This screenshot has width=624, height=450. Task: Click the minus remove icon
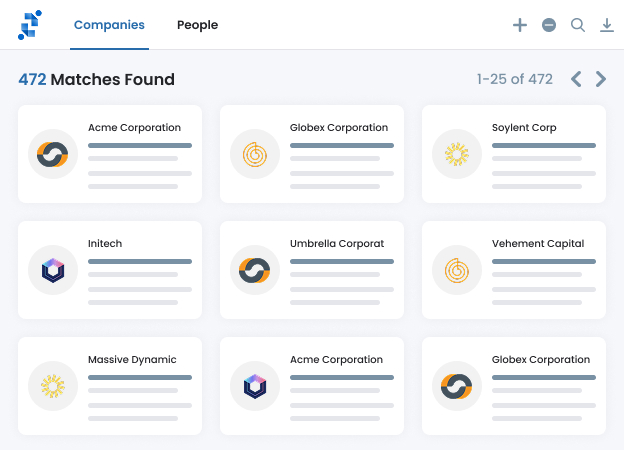coord(549,25)
